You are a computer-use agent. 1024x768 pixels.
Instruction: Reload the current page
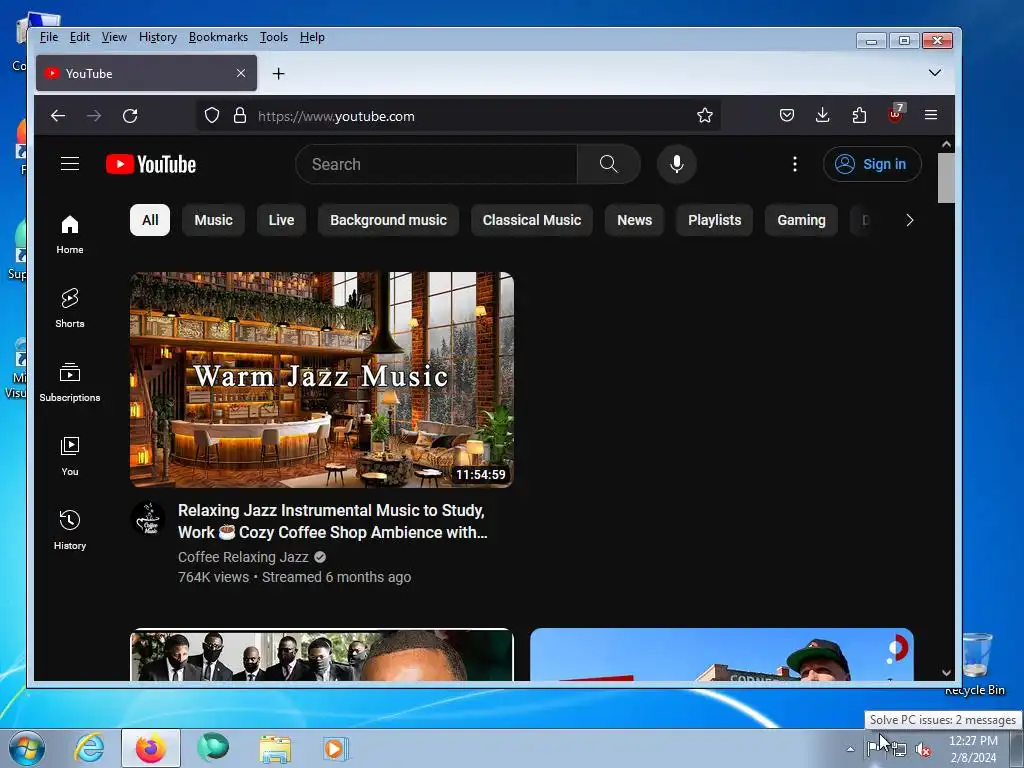pos(130,116)
